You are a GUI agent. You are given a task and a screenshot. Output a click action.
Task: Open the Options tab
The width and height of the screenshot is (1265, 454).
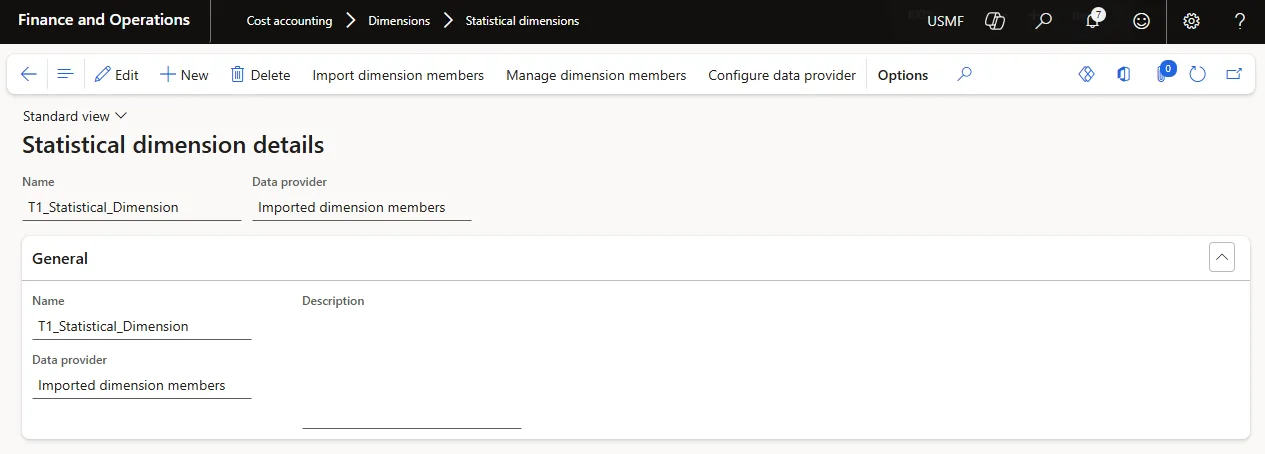[903, 75]
